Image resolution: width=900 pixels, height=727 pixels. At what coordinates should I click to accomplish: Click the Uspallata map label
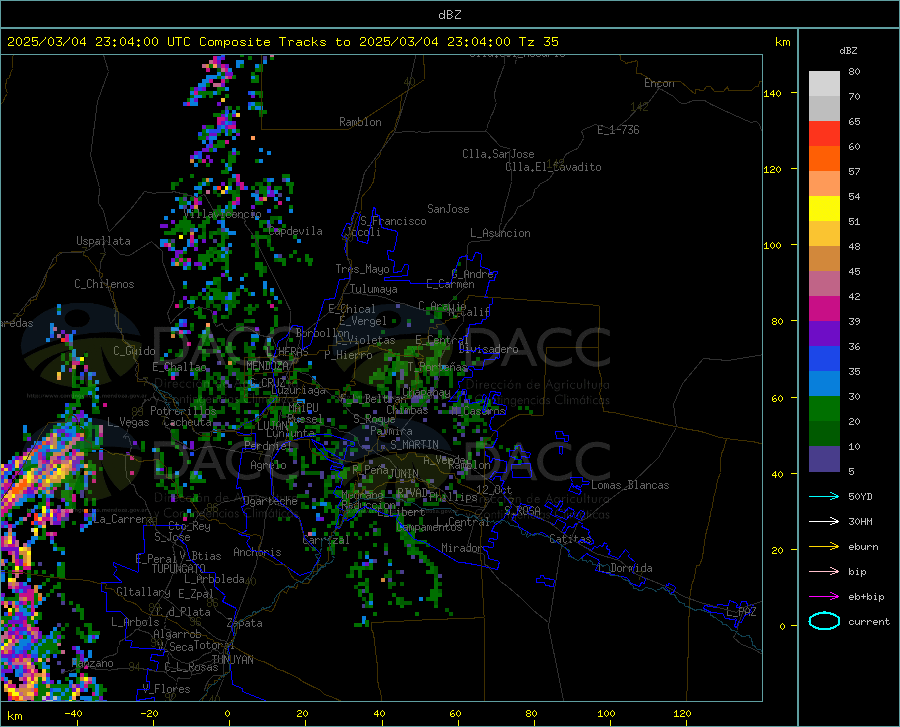[x=103, y=241]
